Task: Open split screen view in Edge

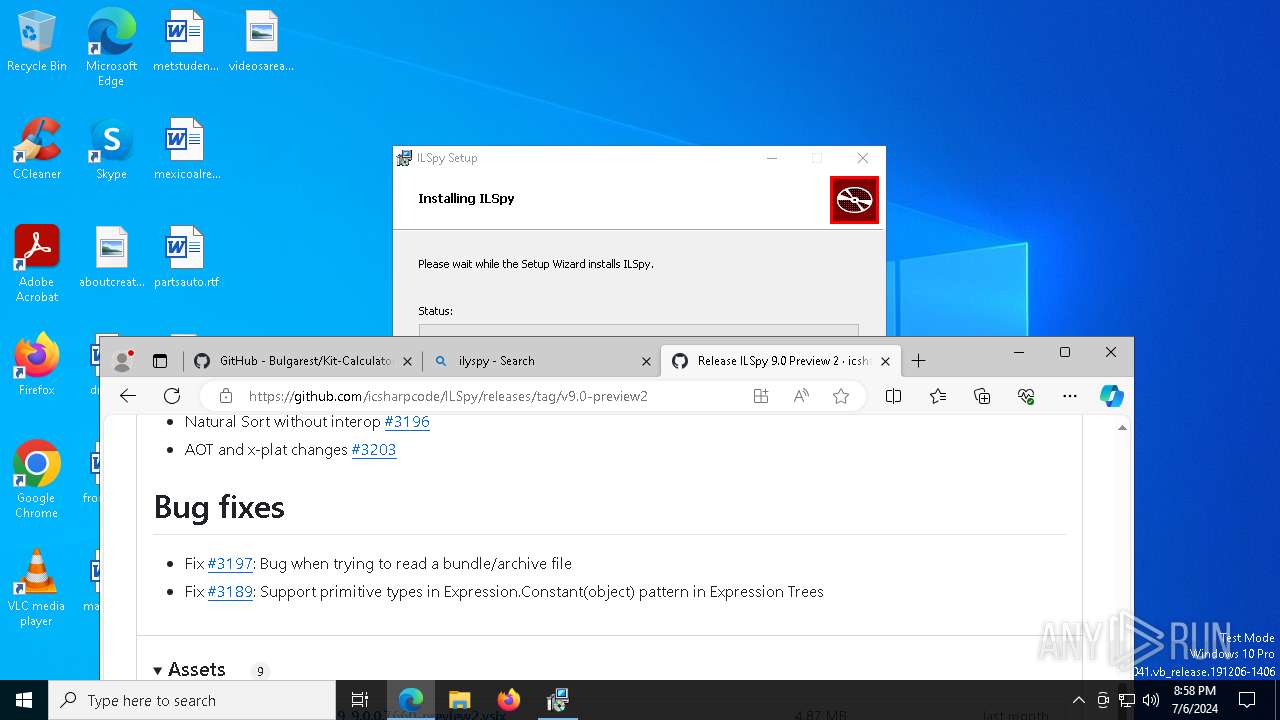Action: [894, 396]
